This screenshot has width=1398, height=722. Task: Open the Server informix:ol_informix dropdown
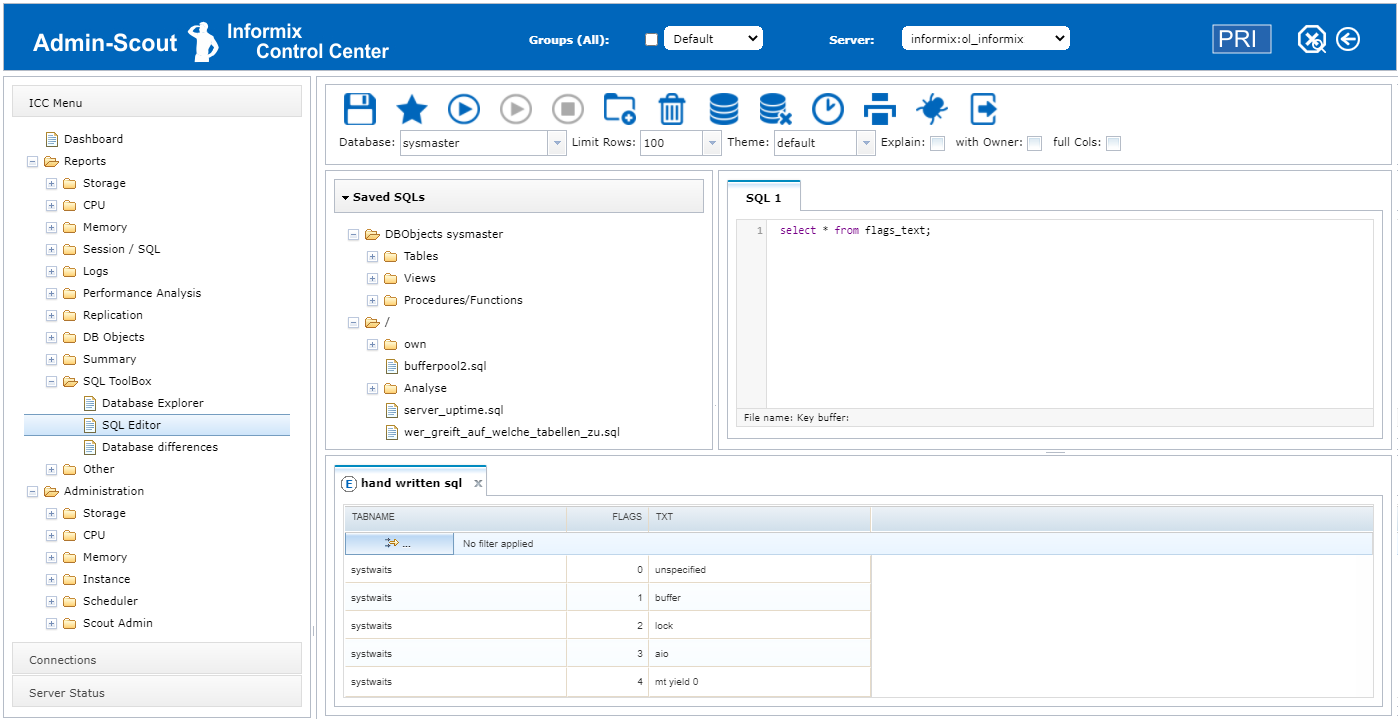tap(985, 39)
